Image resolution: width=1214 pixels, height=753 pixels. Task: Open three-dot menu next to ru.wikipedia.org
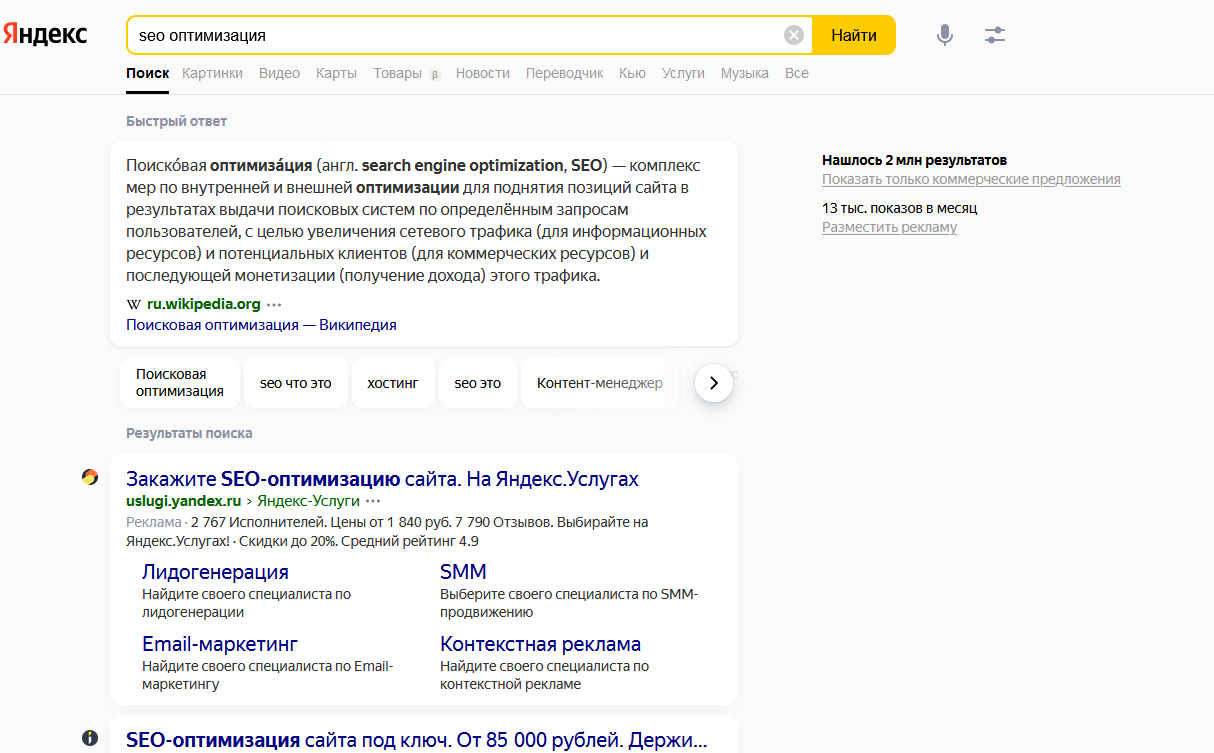274,304
